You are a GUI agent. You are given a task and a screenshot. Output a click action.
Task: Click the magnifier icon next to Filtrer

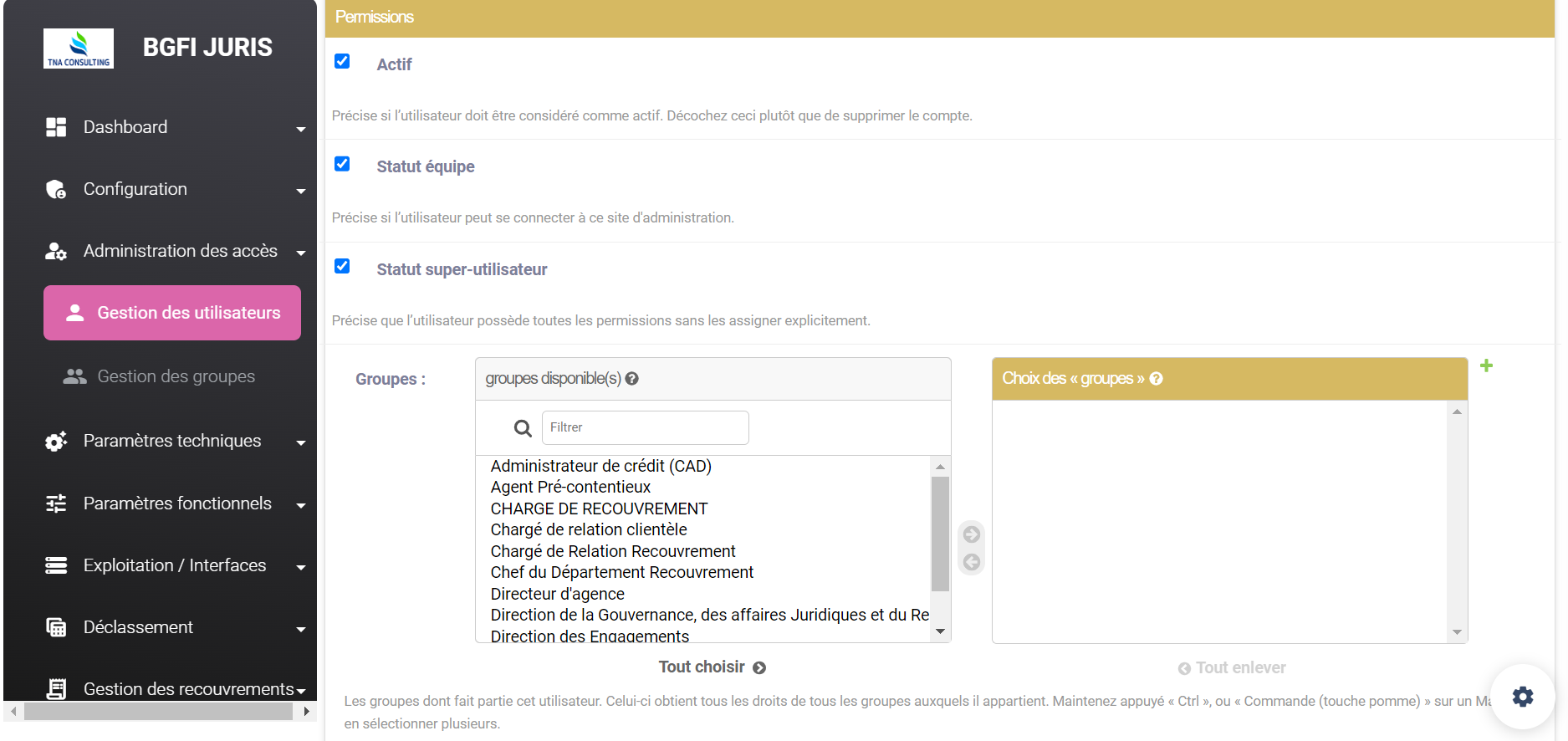[523, 428]
